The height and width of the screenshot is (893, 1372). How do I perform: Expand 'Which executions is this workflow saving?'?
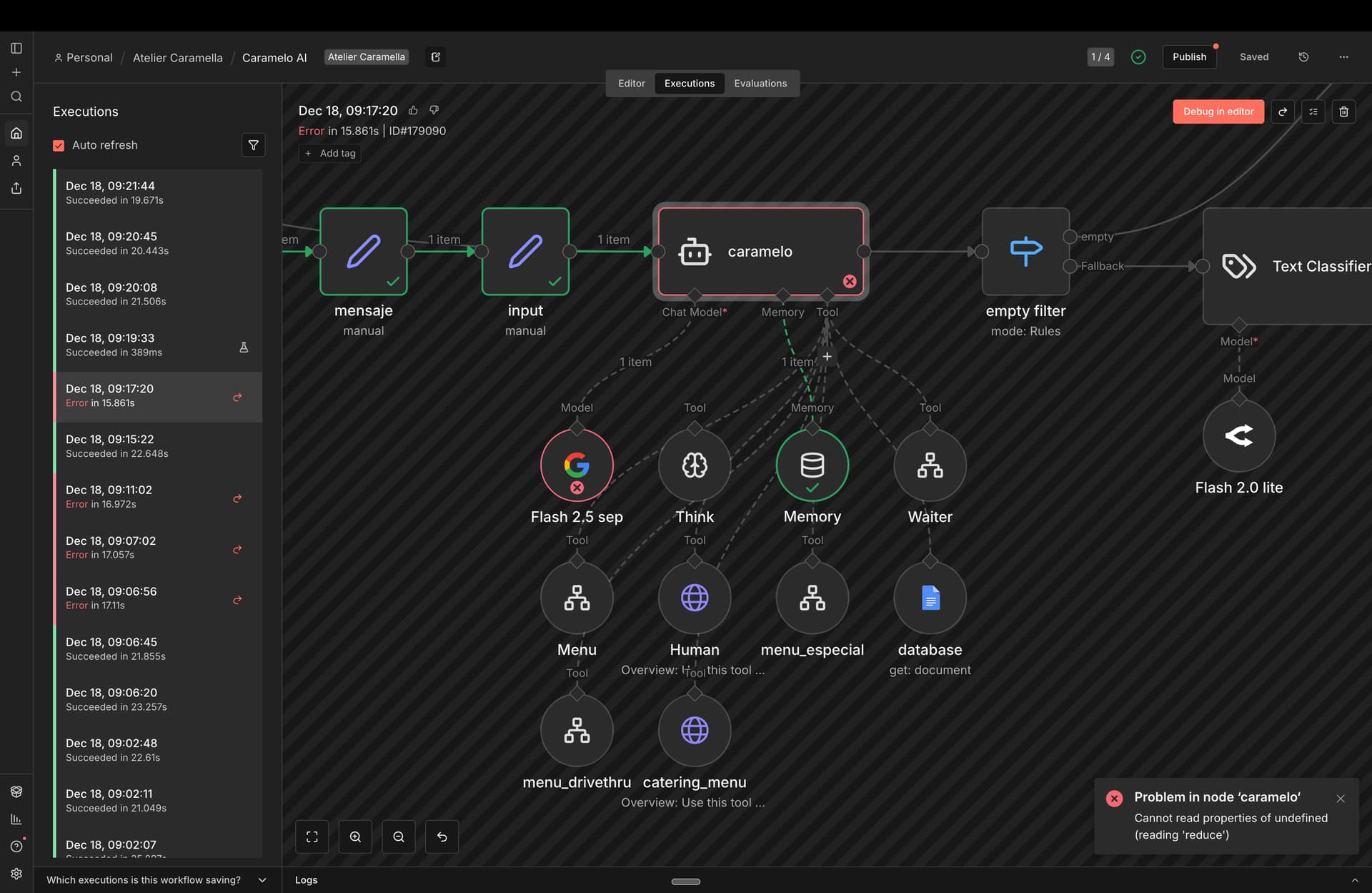click(x=262, y=880)
